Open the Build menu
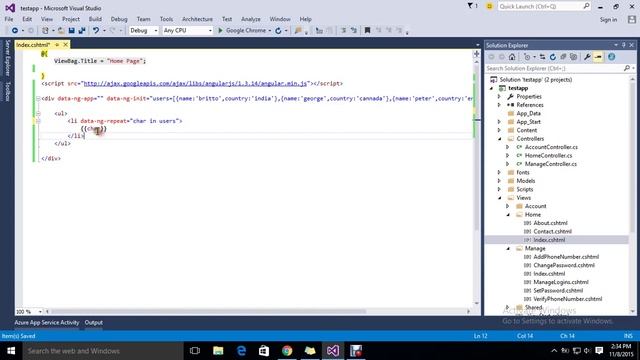 click(95, 19)
